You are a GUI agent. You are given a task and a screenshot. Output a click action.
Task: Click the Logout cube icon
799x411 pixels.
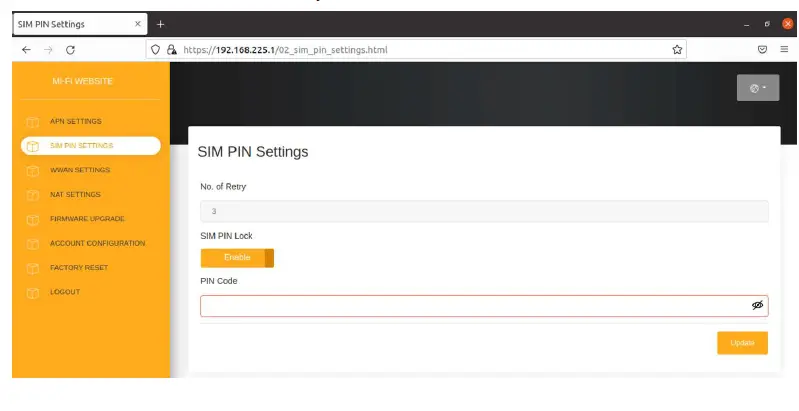click(33, 292)
